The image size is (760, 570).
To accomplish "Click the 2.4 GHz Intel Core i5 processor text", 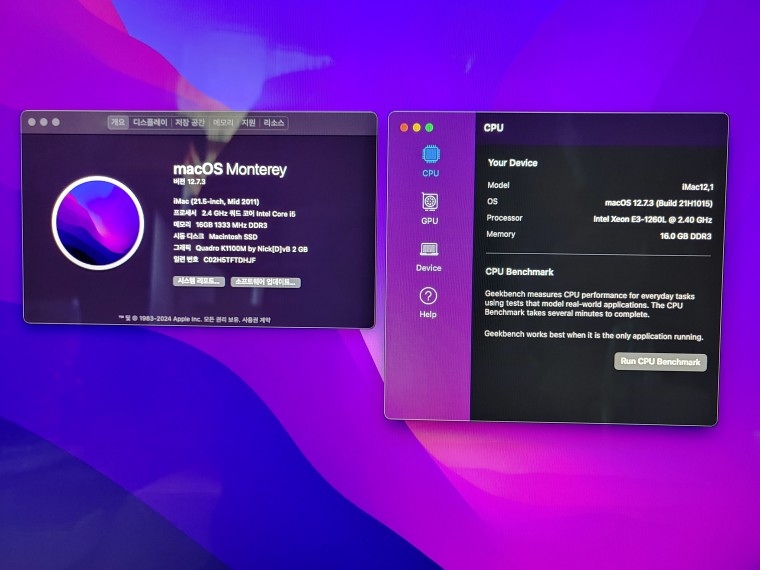I will click(249, 213).
